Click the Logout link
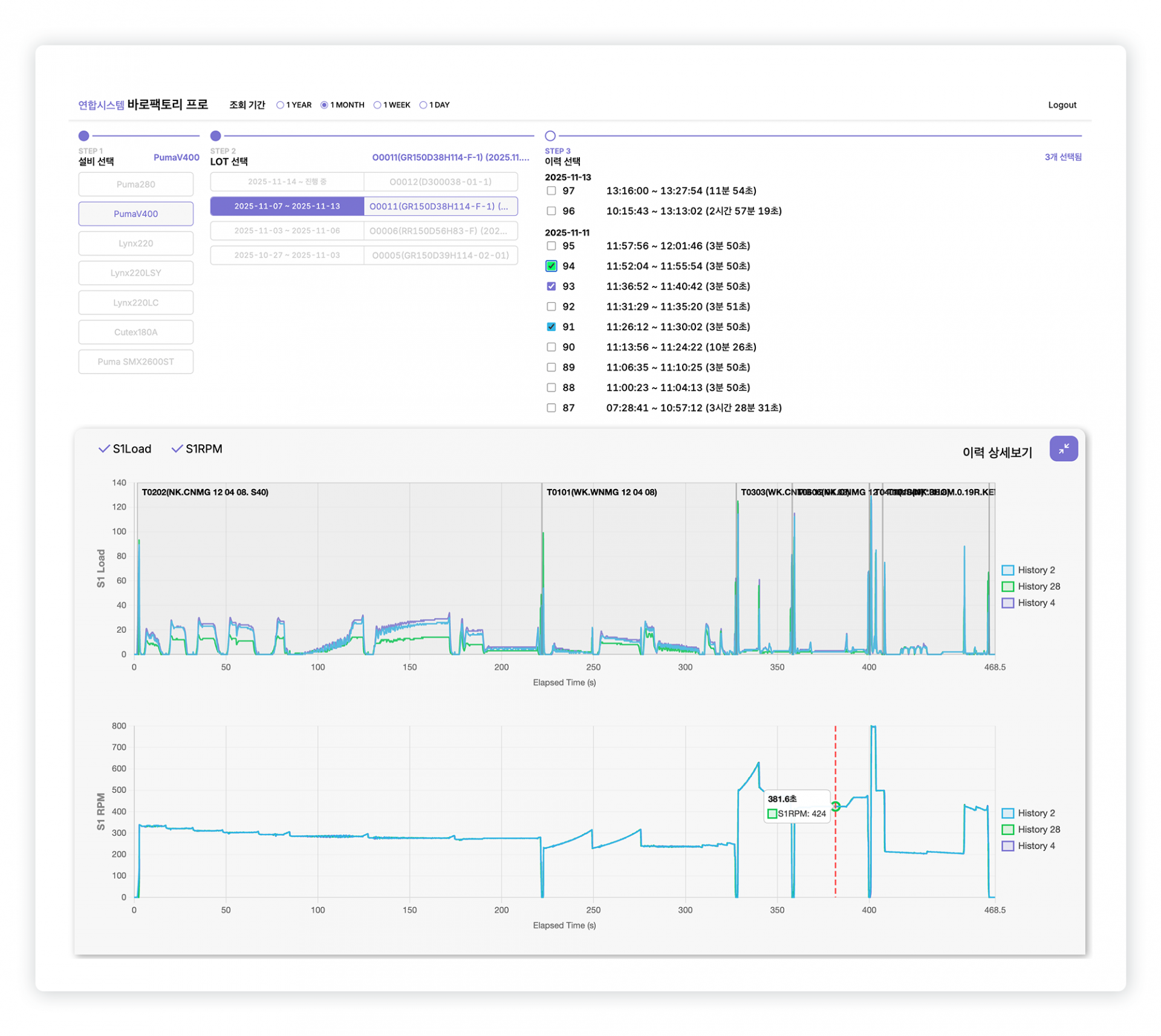 (1061, 105)
